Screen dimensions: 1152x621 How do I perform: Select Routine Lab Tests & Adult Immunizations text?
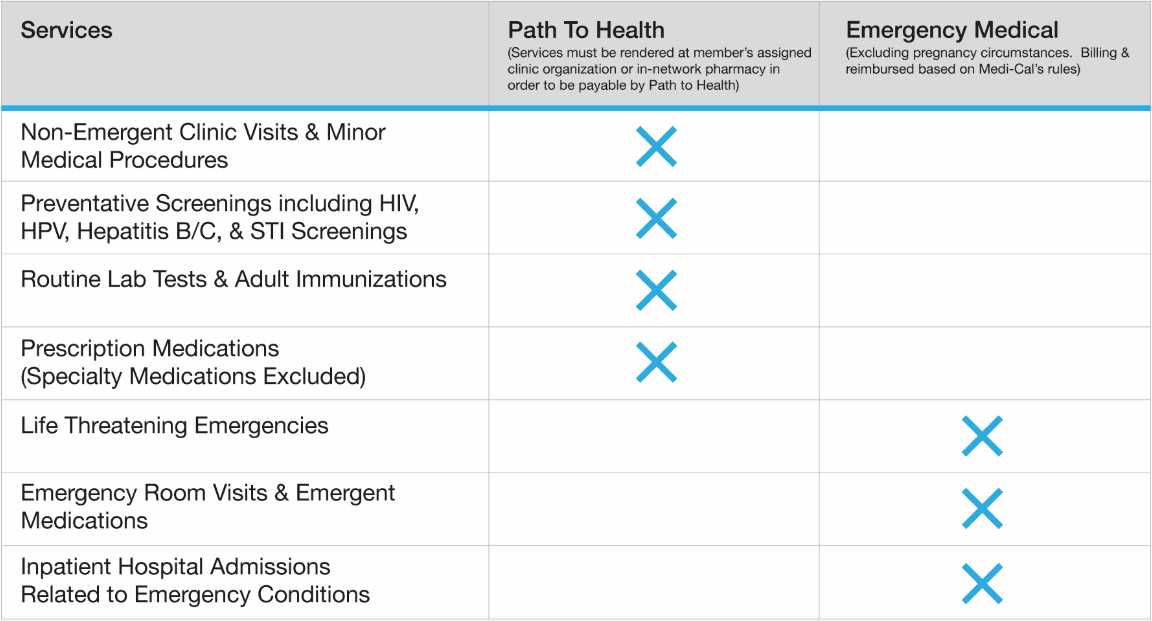(233, 279)
